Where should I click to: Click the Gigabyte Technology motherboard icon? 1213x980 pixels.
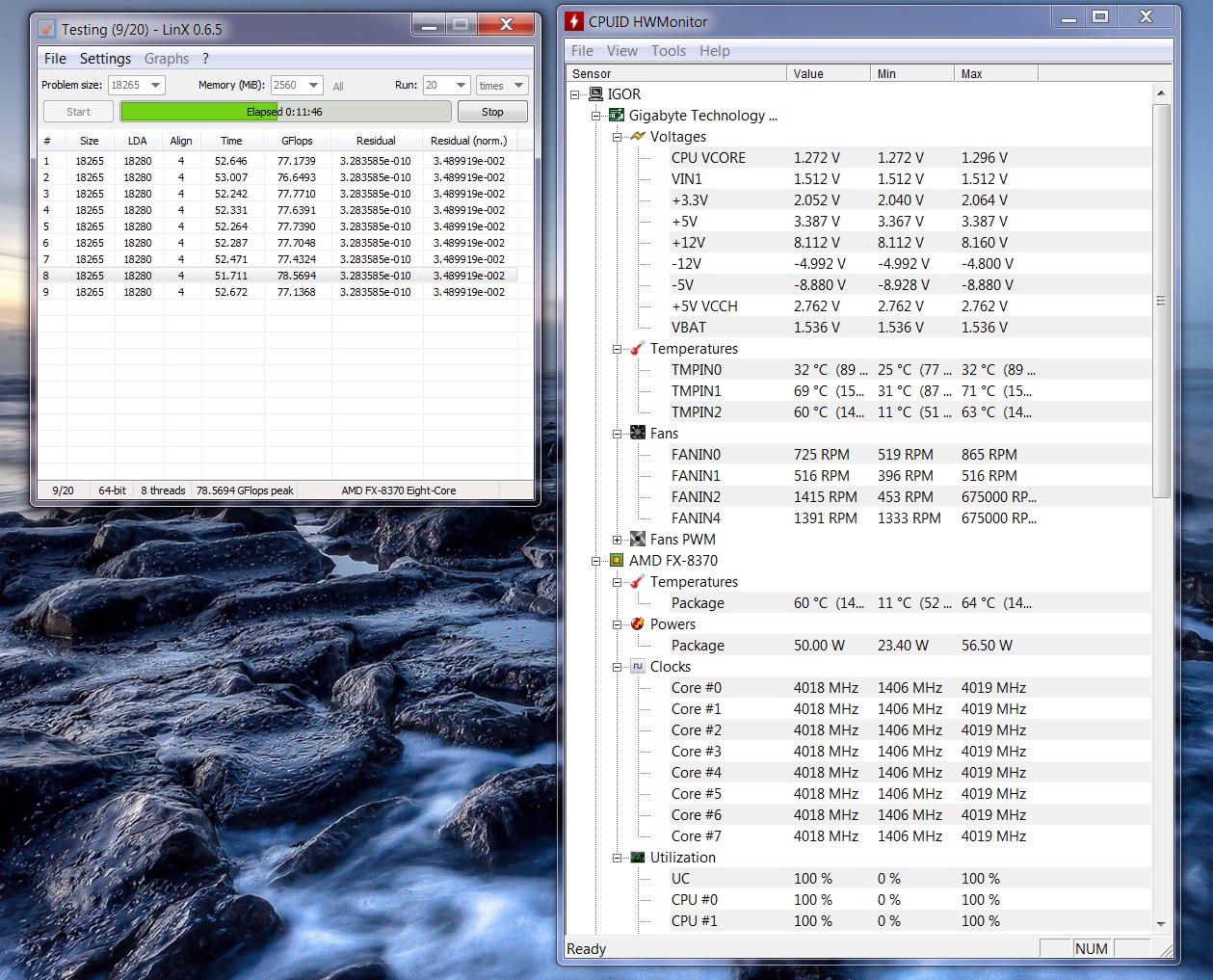(618, 116)
